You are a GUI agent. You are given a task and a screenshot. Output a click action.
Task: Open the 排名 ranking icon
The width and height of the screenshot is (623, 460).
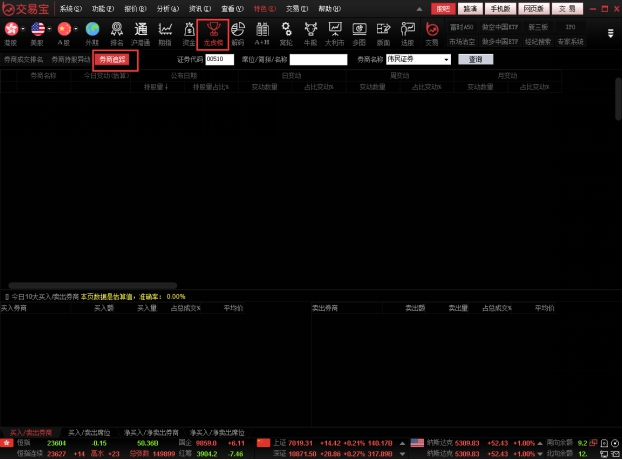[x=117, y=33]
